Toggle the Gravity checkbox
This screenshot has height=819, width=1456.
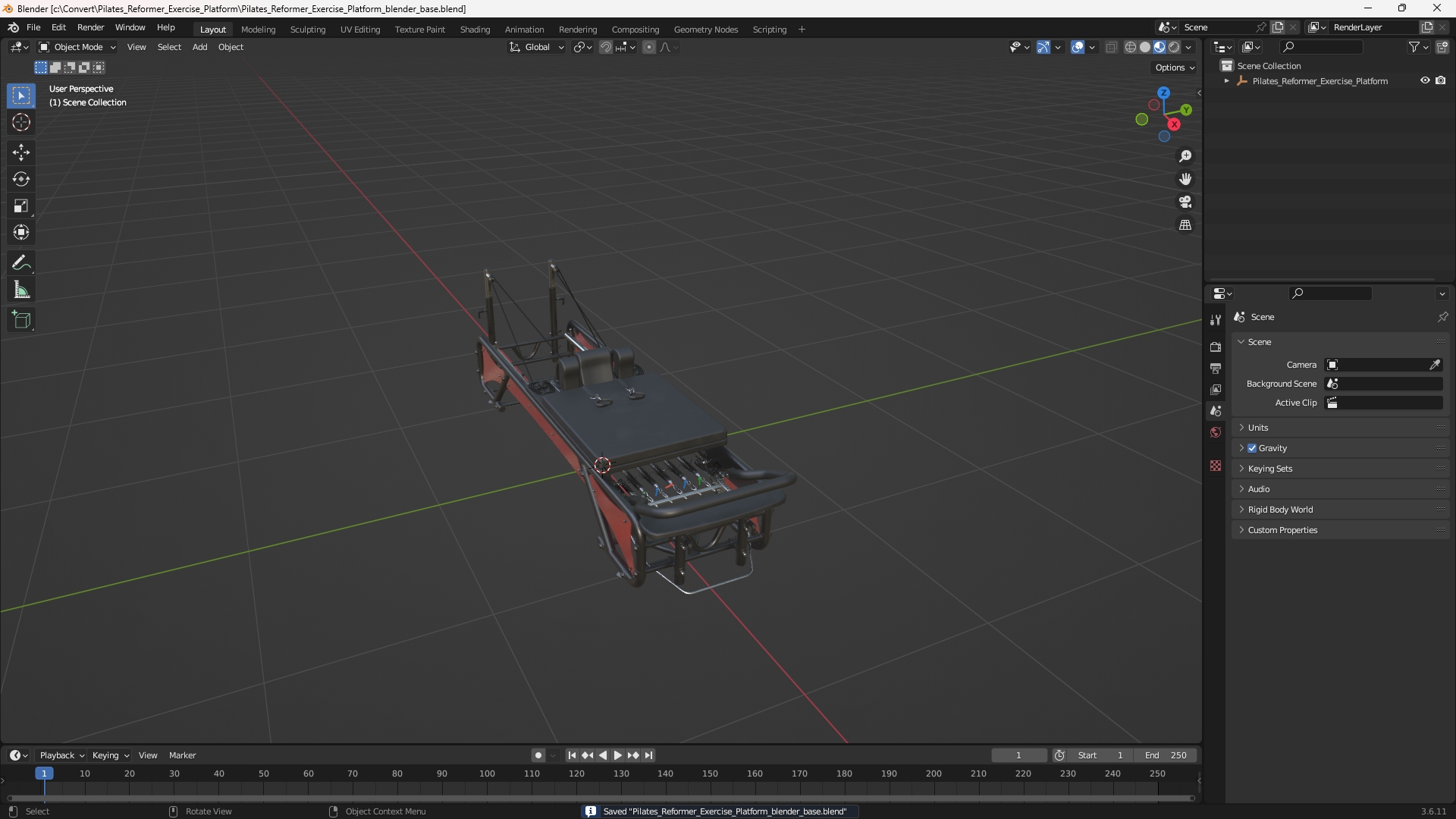[1252, 448]
